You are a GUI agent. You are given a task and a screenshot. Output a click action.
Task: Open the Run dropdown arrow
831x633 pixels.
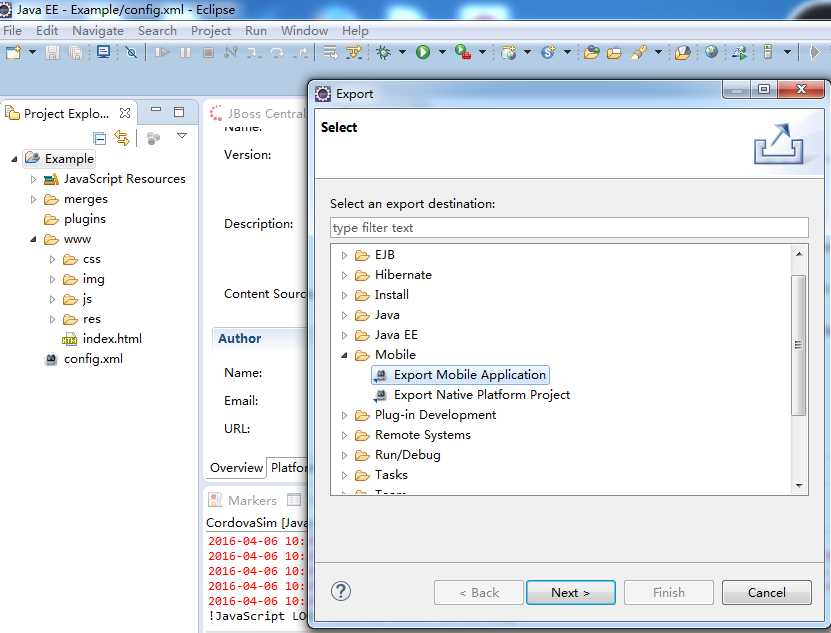click(442, 52)
